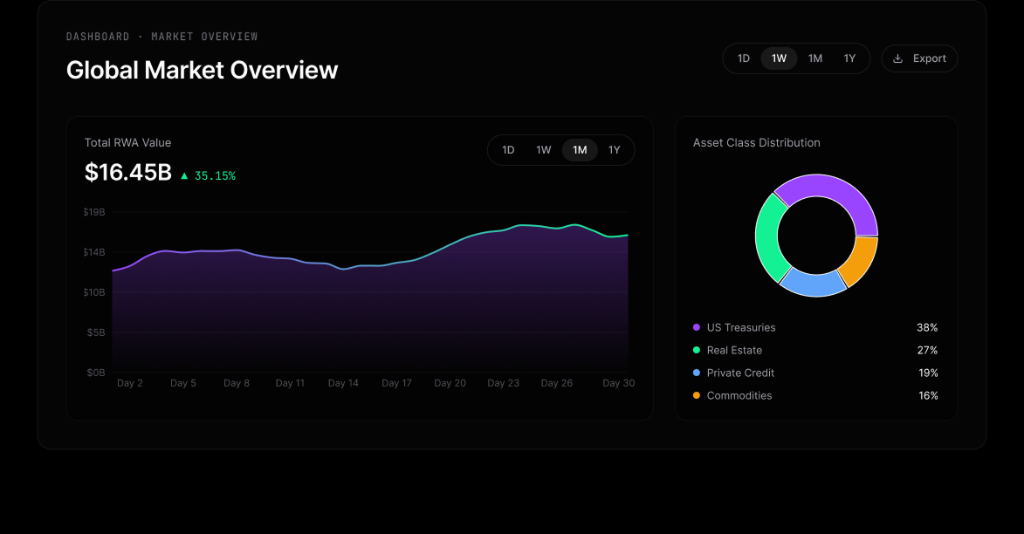Click the purple US Treasuries legend dot
Screen dimensions: 1024x534
[696, 328]
